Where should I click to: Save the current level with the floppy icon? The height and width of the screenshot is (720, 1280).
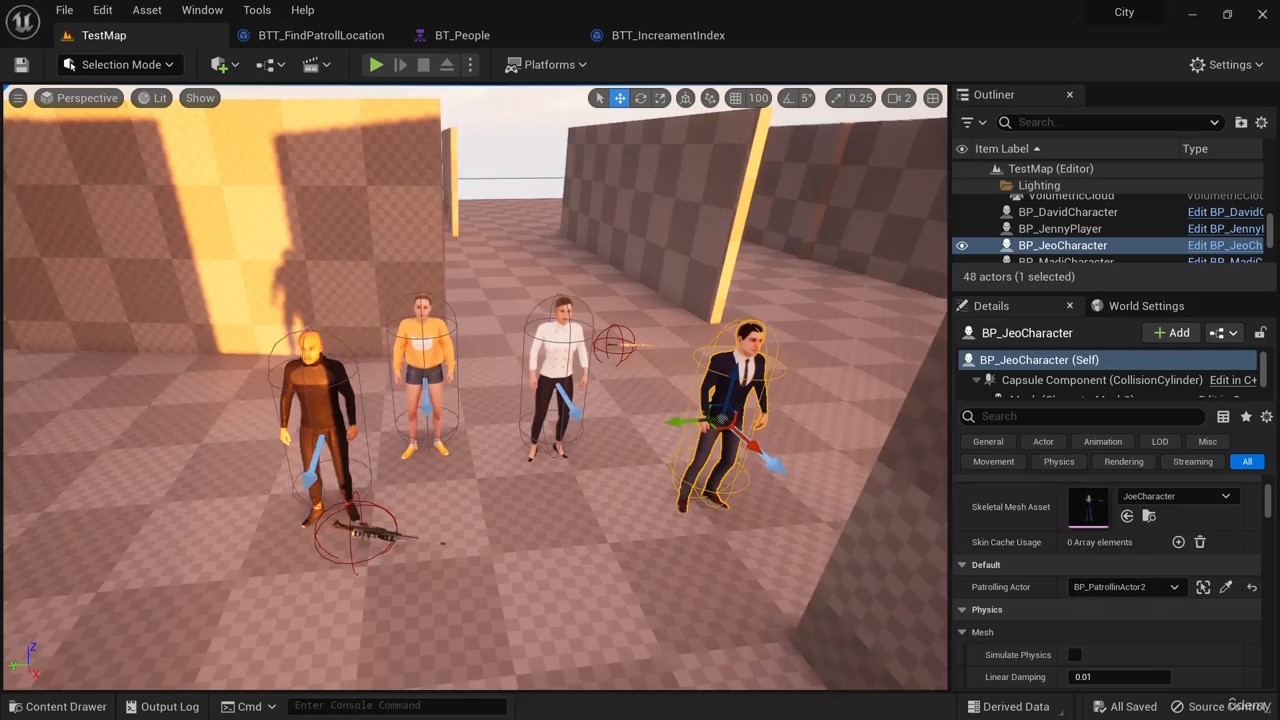click(21, 65)
